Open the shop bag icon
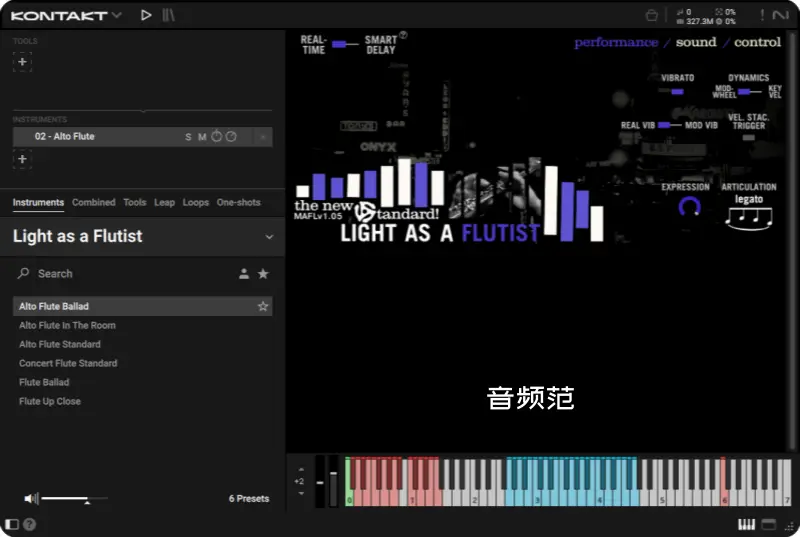800x537 pixels. pos(652,15)
